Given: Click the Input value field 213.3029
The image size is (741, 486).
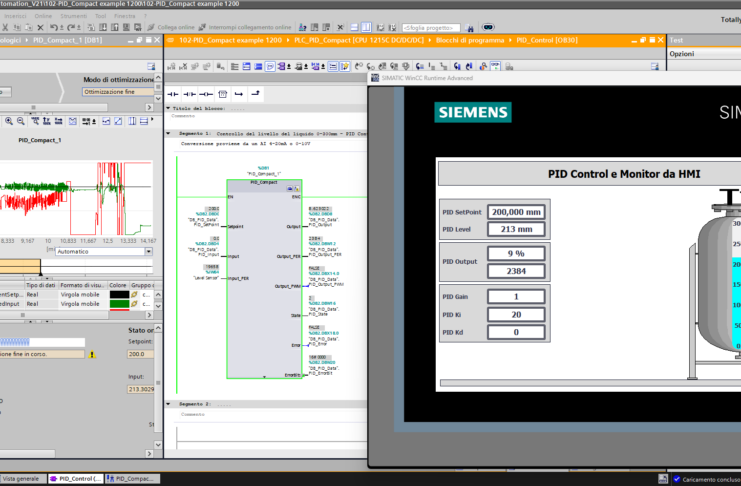Looking at the screenshot, I should pos(140,389).
